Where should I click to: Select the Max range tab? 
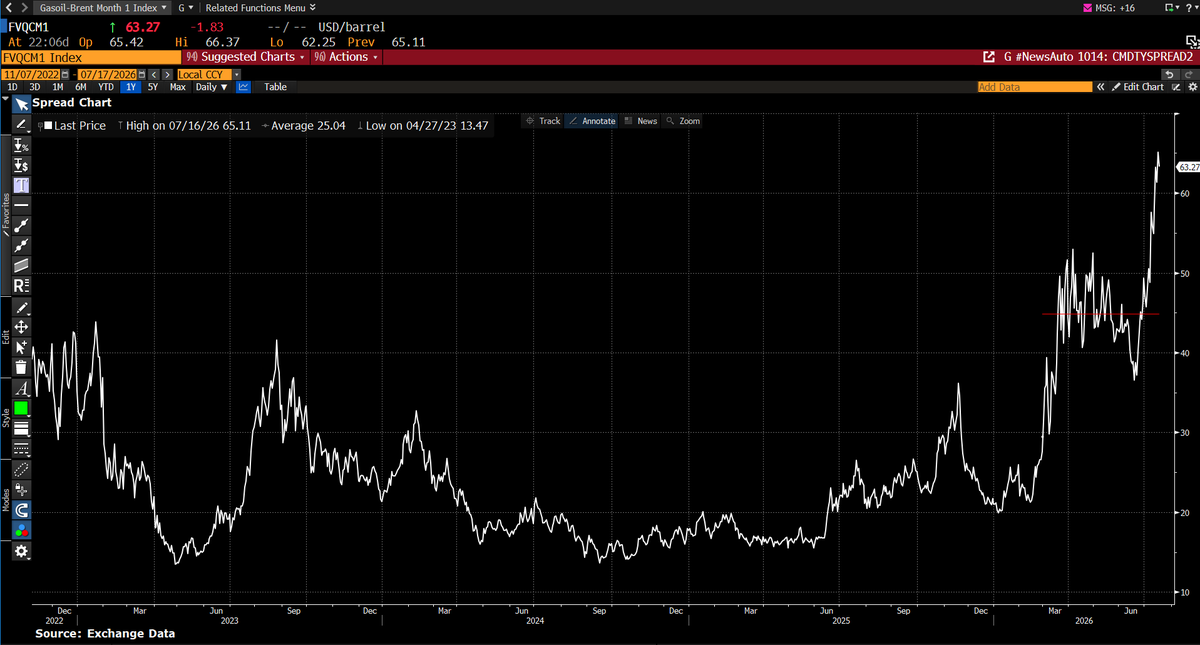coord(177,87)
